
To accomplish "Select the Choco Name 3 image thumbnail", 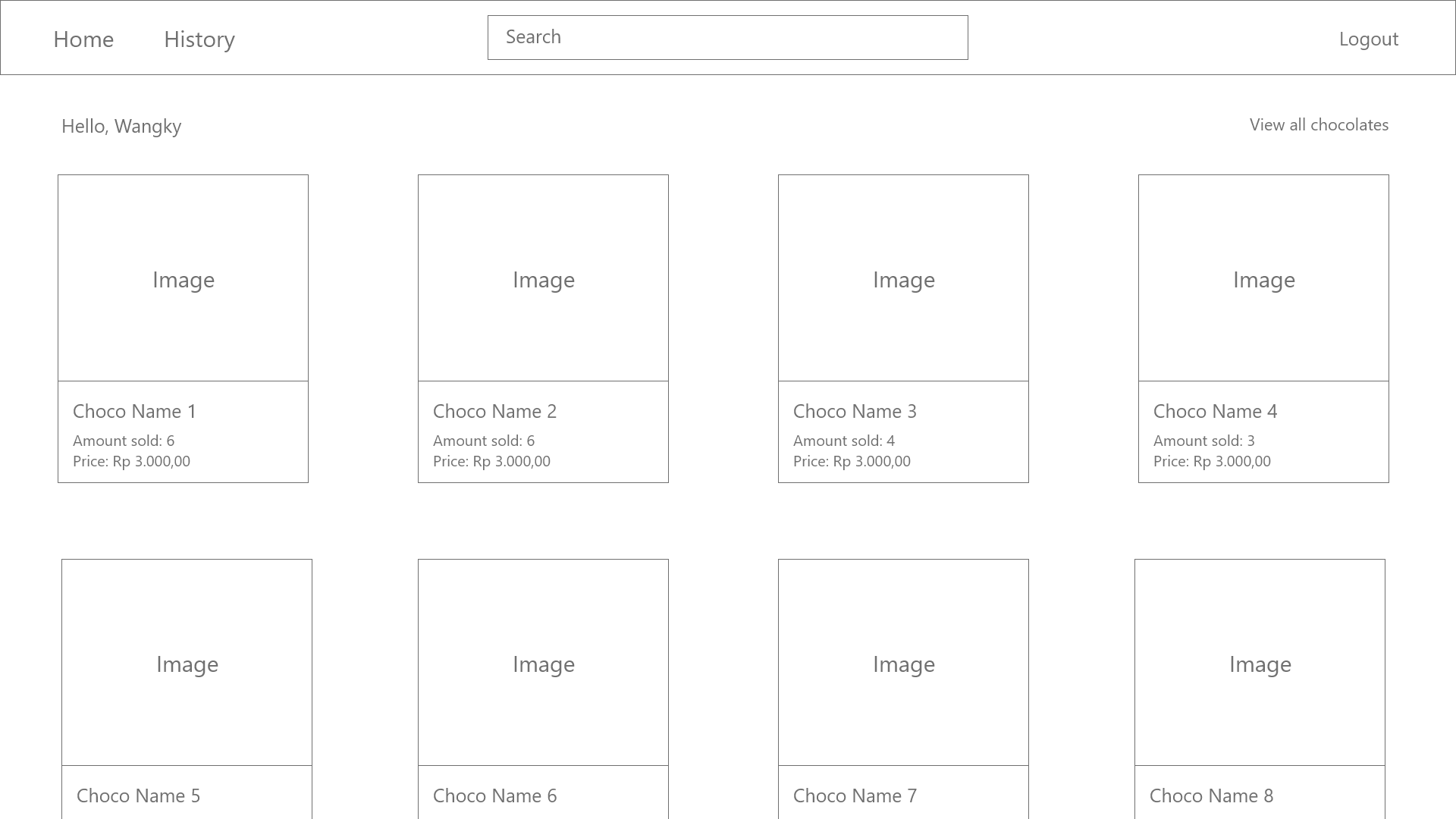I will [x=903, y=278].
